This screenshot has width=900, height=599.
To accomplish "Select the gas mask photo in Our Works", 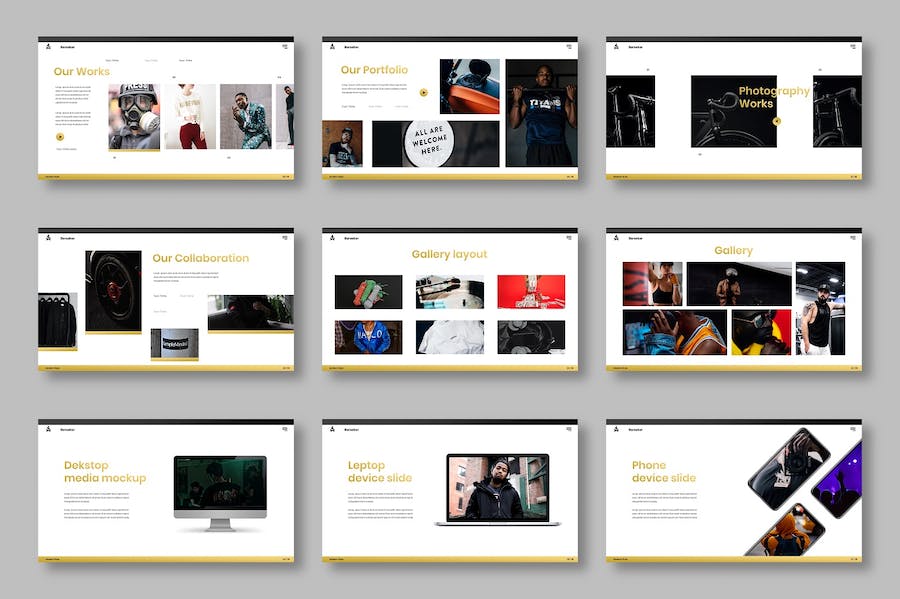I will 134,117.
